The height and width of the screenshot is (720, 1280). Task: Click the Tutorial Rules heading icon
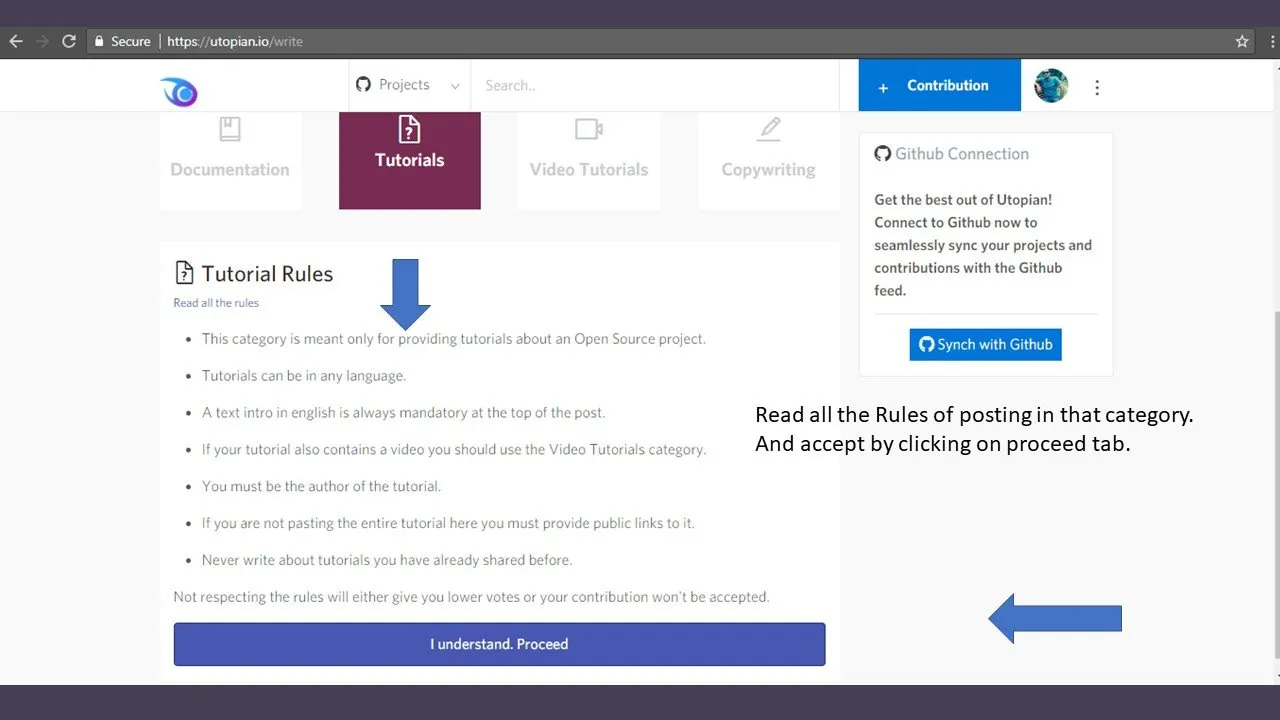click(184, 273)
